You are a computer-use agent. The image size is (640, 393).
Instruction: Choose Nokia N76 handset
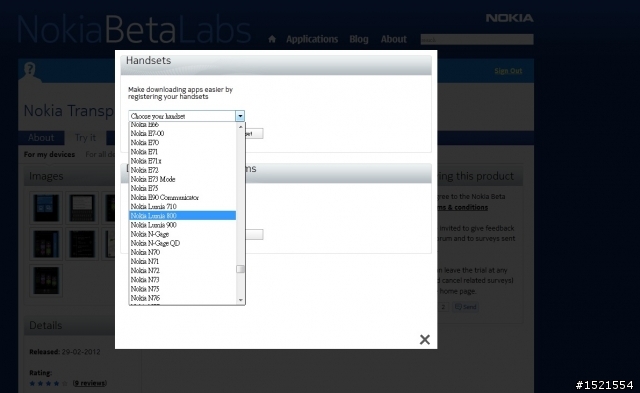182,298
